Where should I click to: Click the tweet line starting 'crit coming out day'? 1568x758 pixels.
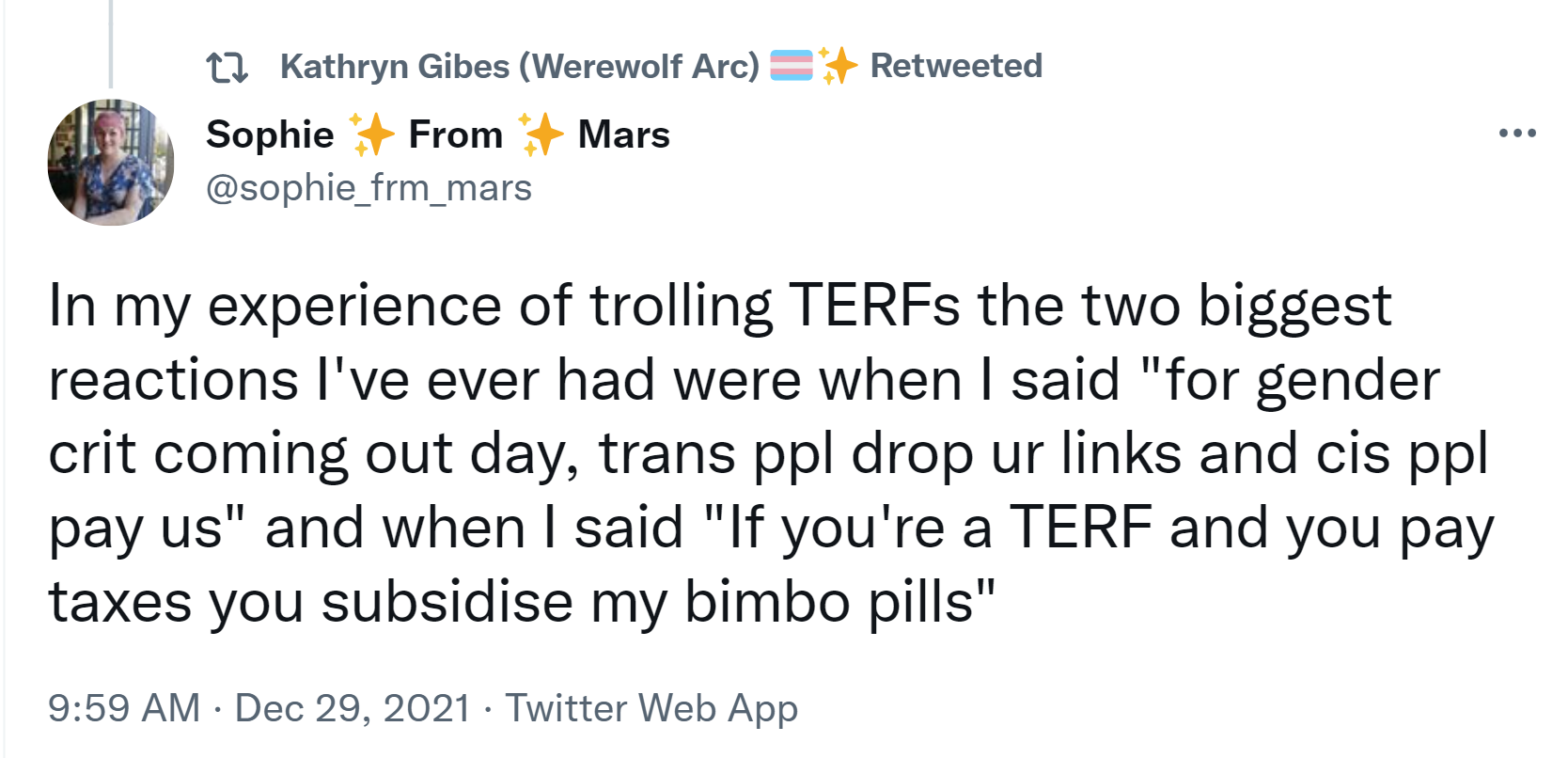[769, 455]
